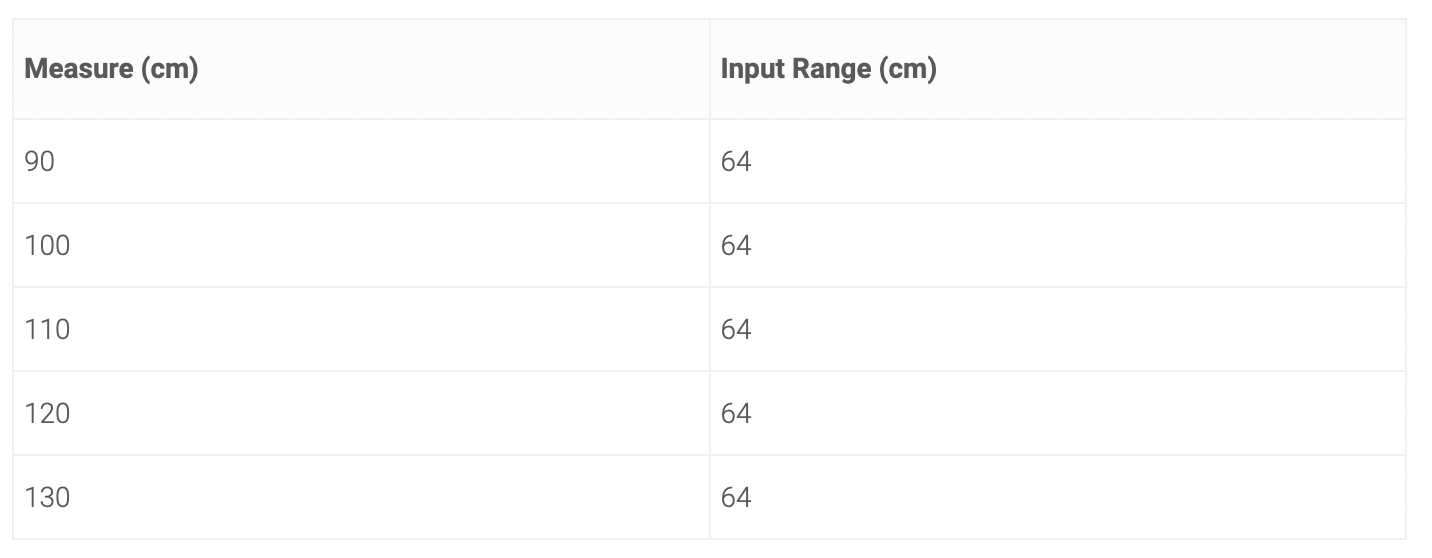Image resolution: width=1432 pixels, height=558 pixels.
Task: Click the 64 input range in the 110 row
Action: [x=736, y=329]
